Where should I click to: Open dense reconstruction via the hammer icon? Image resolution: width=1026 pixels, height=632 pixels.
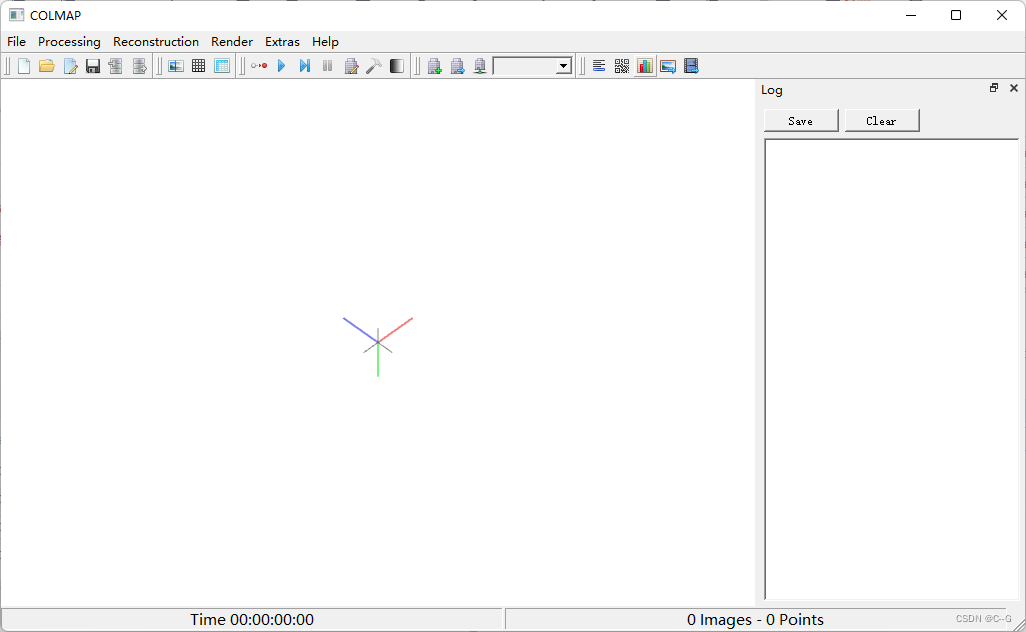373,65
